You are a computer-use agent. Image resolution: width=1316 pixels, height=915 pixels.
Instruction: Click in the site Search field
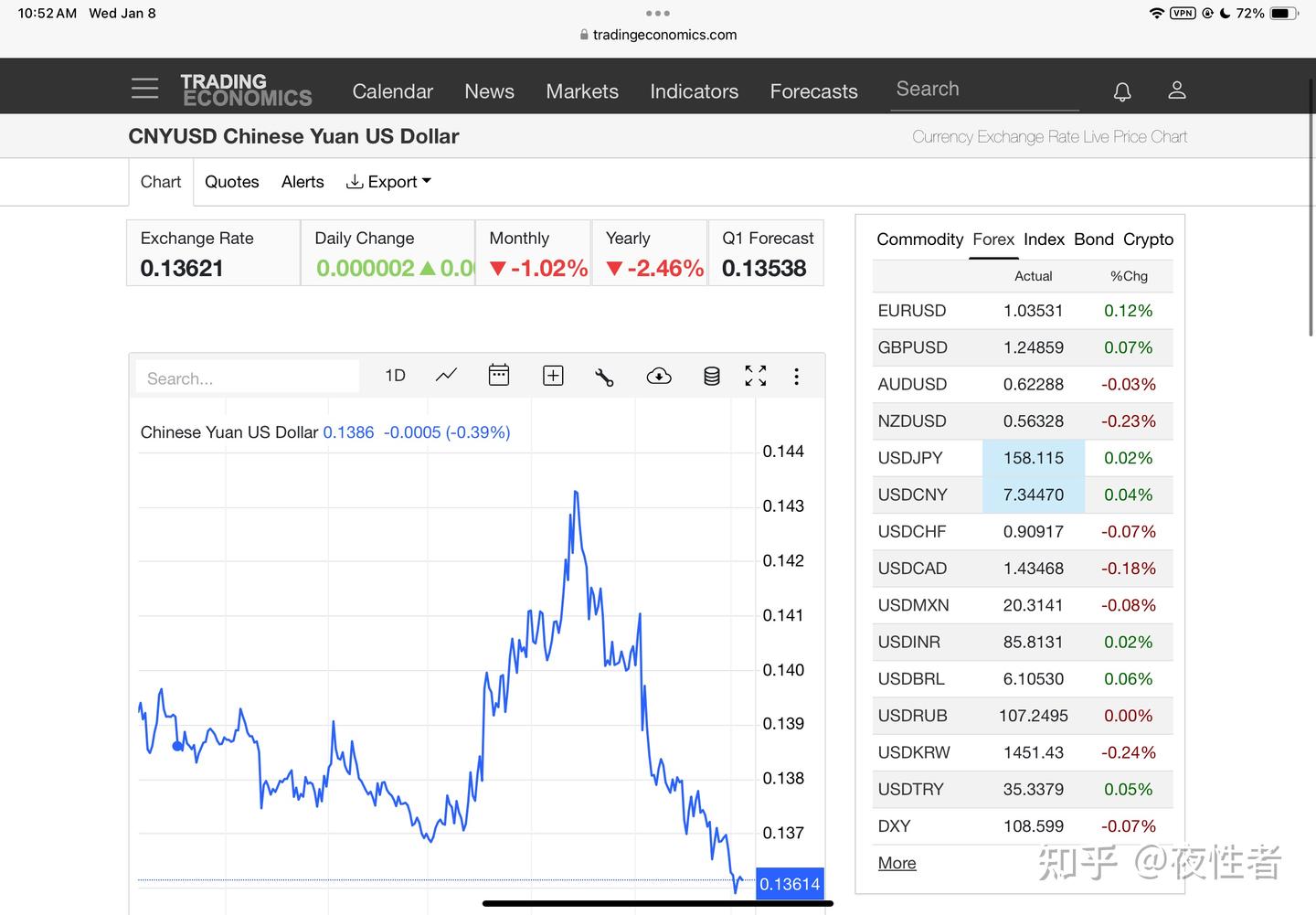[x=984, y=90]
